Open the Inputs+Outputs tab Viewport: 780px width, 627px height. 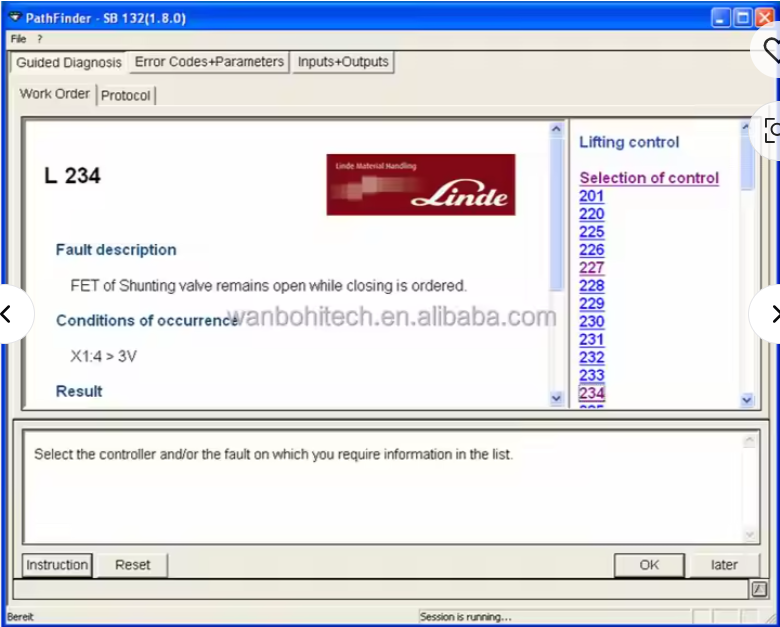pos(343,62)
